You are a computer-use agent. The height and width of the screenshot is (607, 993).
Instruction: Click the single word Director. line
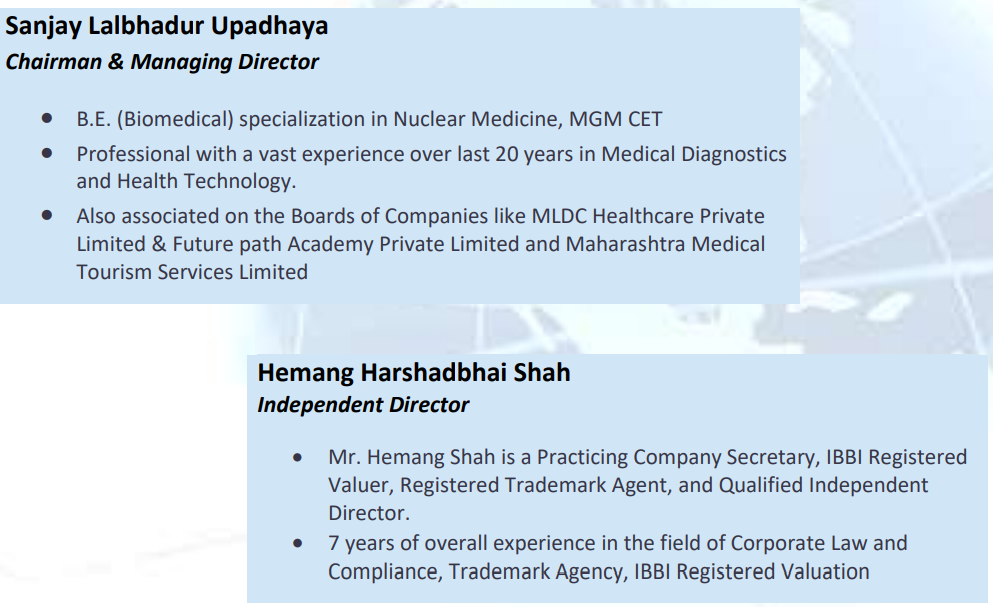click(369, 513)
